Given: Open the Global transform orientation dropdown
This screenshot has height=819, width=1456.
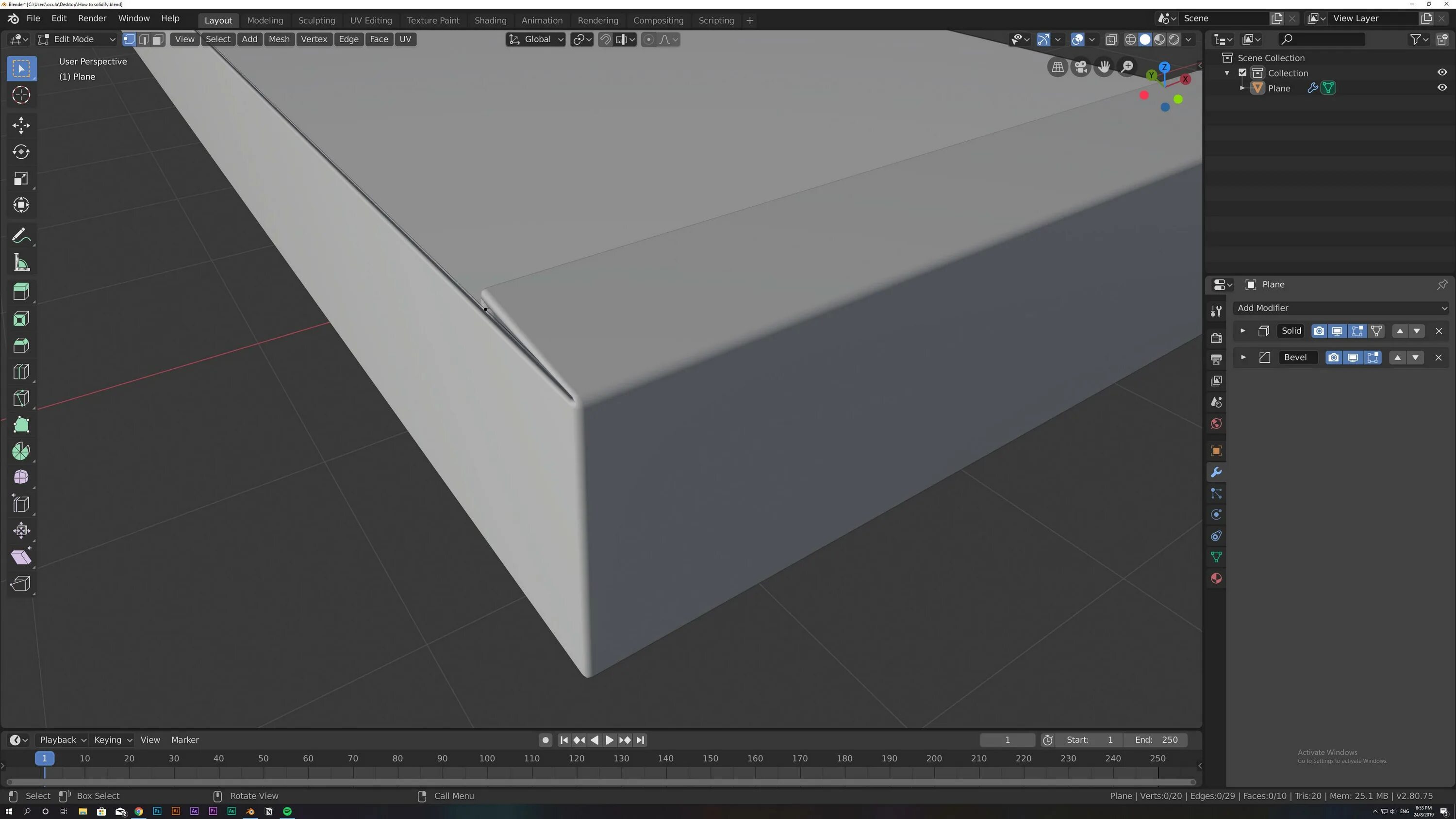Looking at the screenshot, I should 536,39.
